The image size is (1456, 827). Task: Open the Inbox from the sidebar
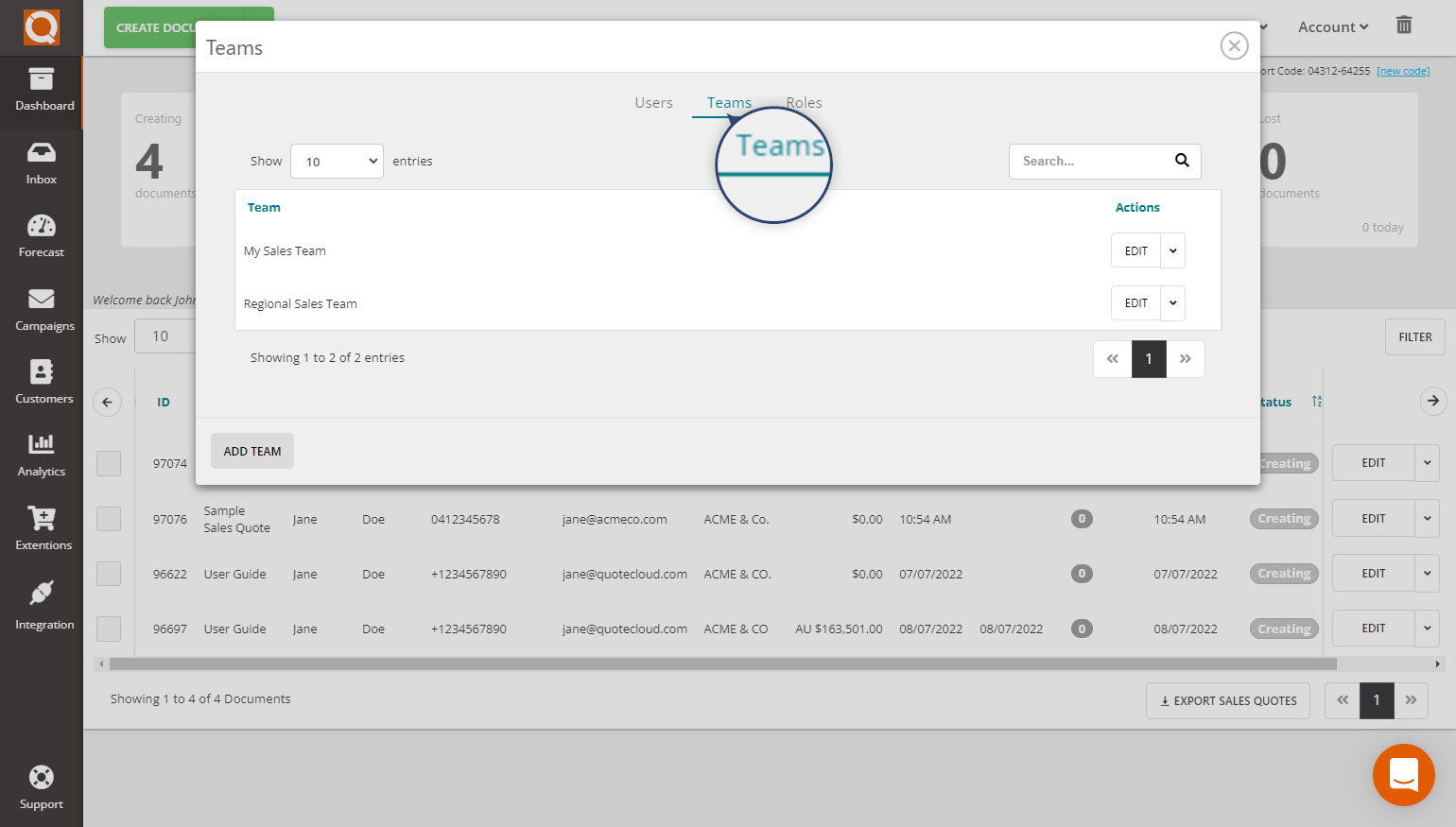41,164
